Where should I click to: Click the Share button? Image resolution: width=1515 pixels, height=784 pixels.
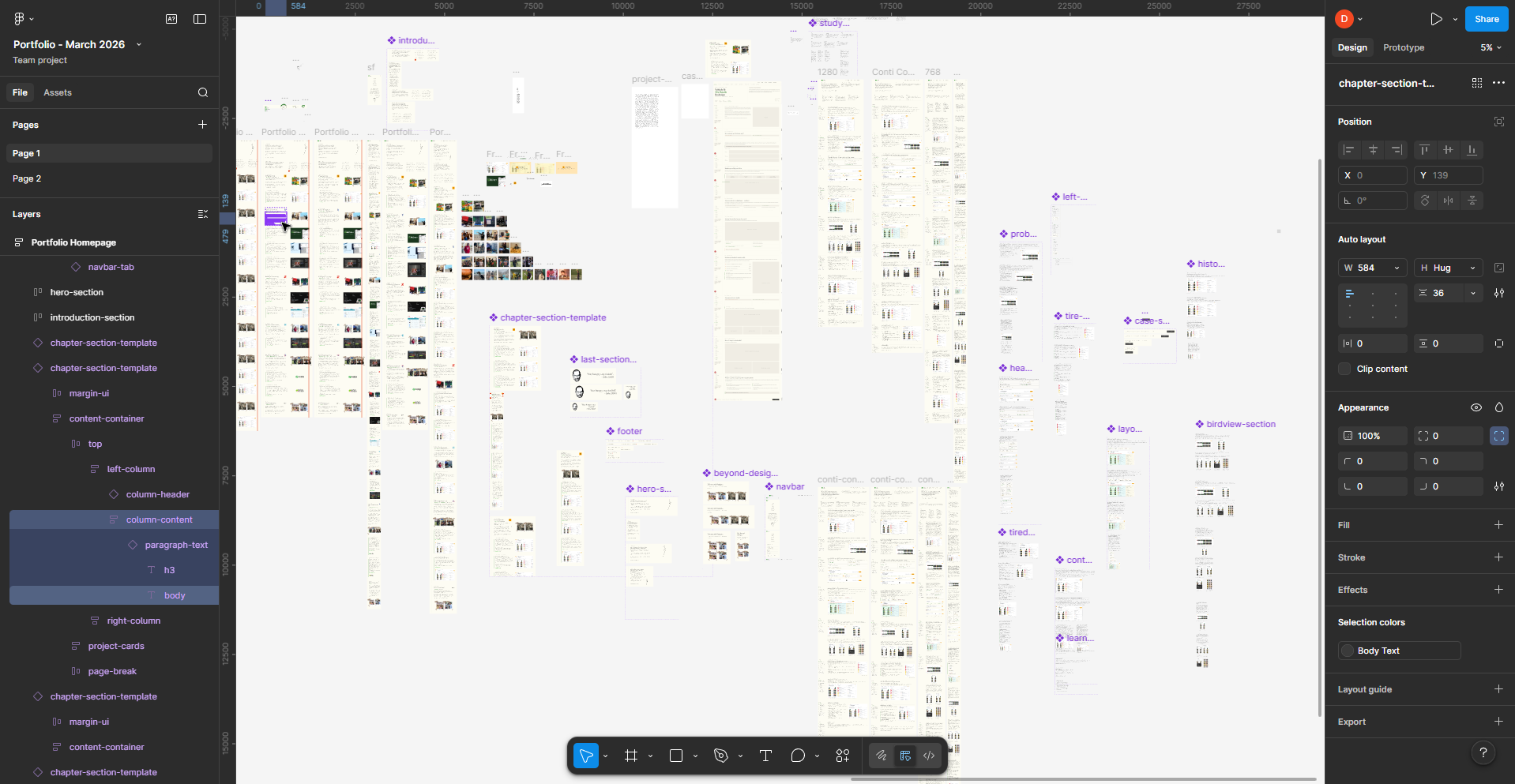1486,18
